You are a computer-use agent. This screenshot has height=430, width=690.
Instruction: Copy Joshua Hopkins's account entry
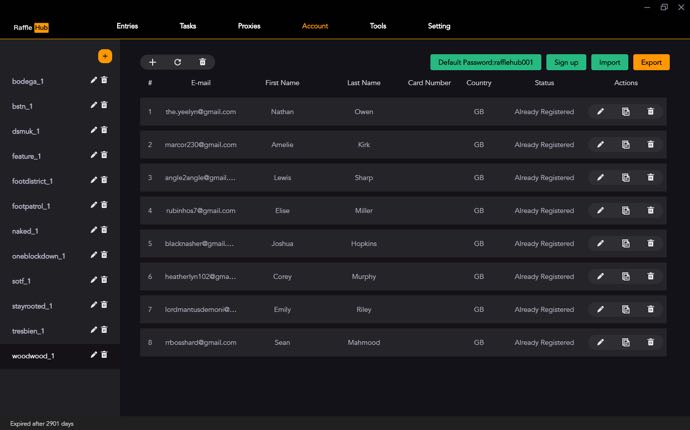(x=626, y=243)
